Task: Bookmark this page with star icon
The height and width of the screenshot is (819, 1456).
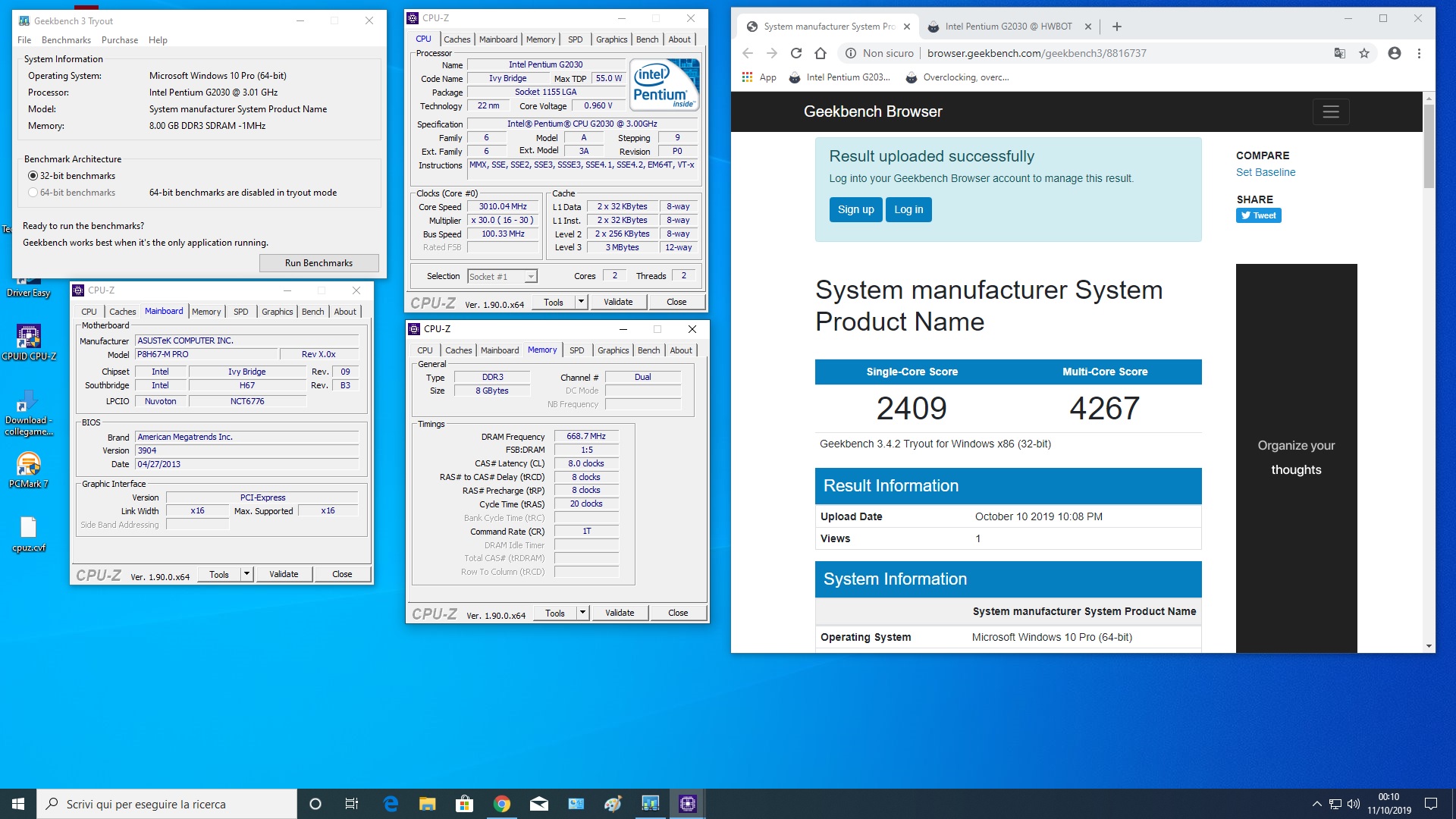Action: pos(1364,53)
